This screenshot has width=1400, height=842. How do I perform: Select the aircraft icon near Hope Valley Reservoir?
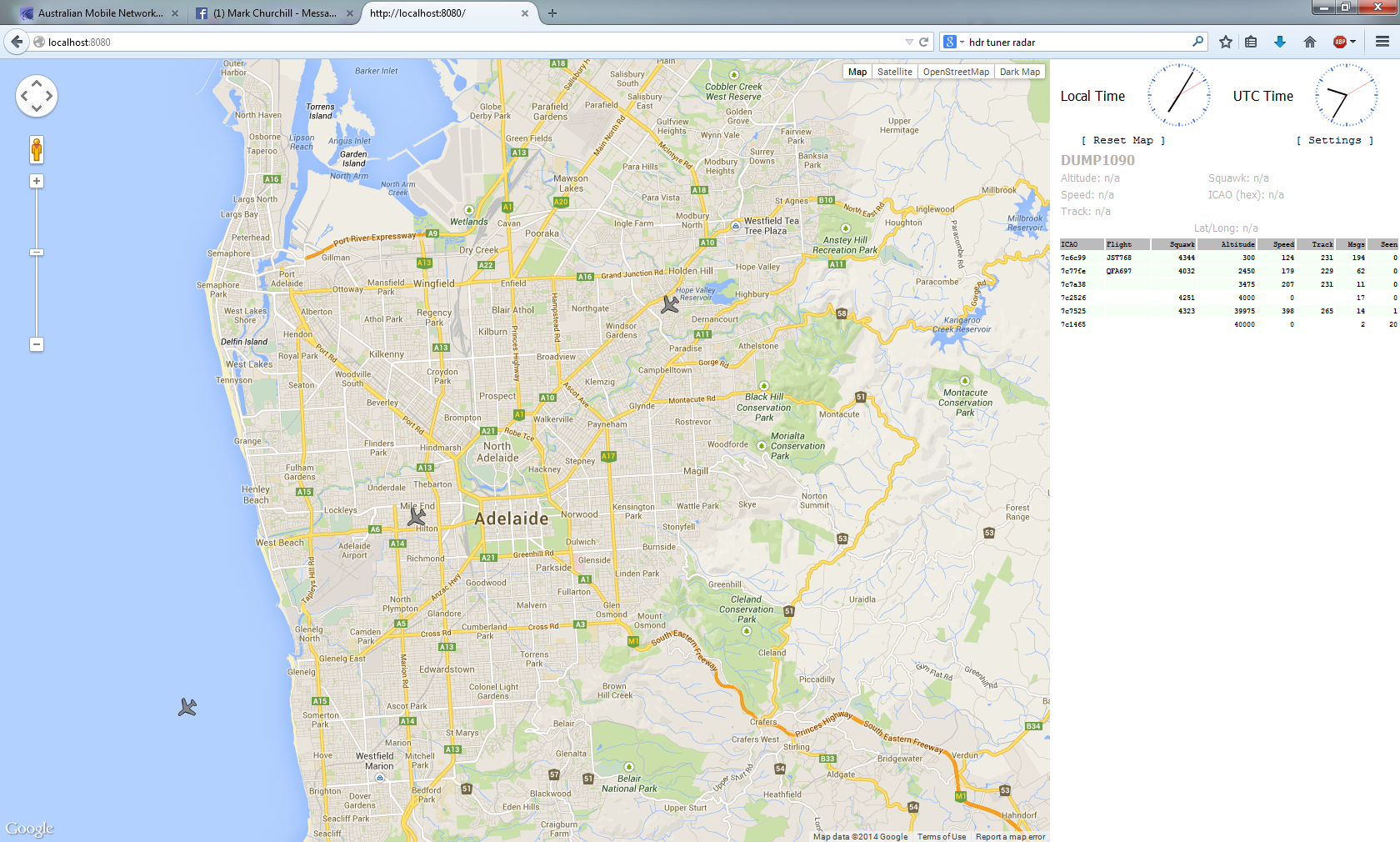(669, 304)
